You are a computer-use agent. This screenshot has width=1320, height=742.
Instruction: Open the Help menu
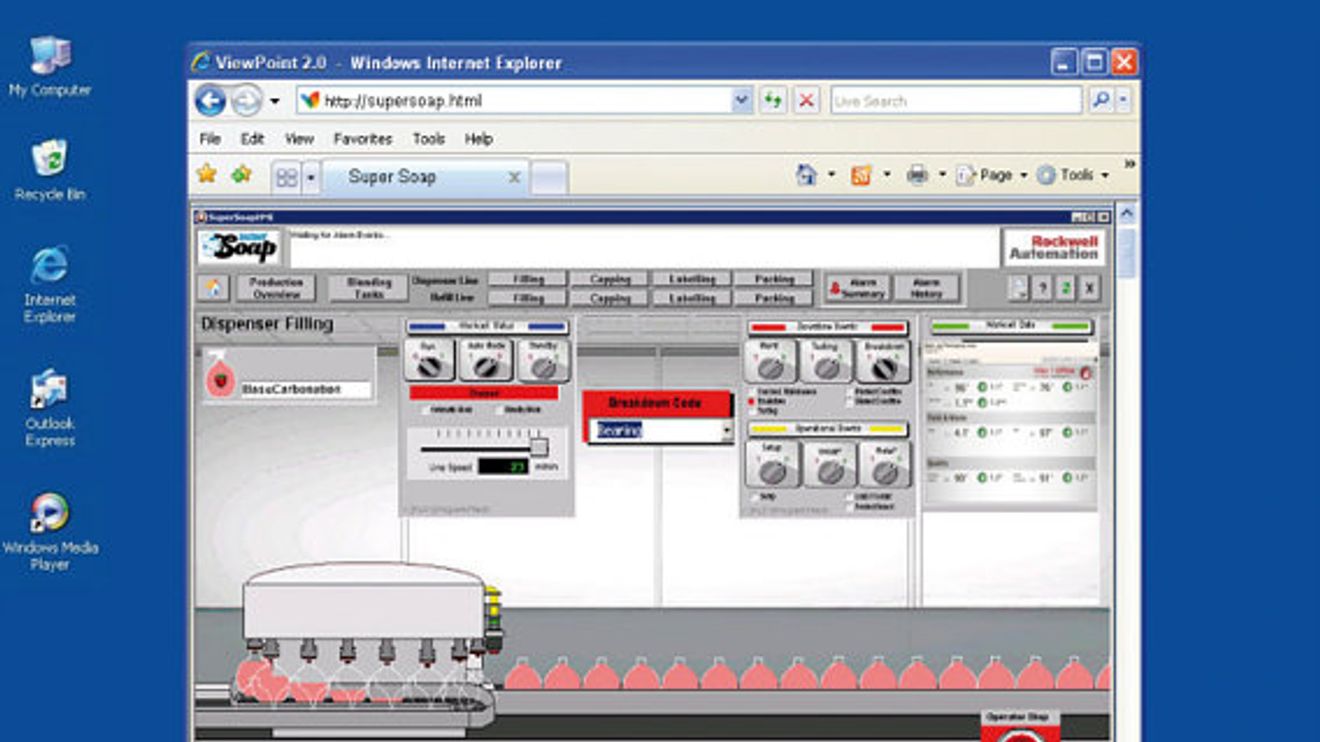[478, 139]
